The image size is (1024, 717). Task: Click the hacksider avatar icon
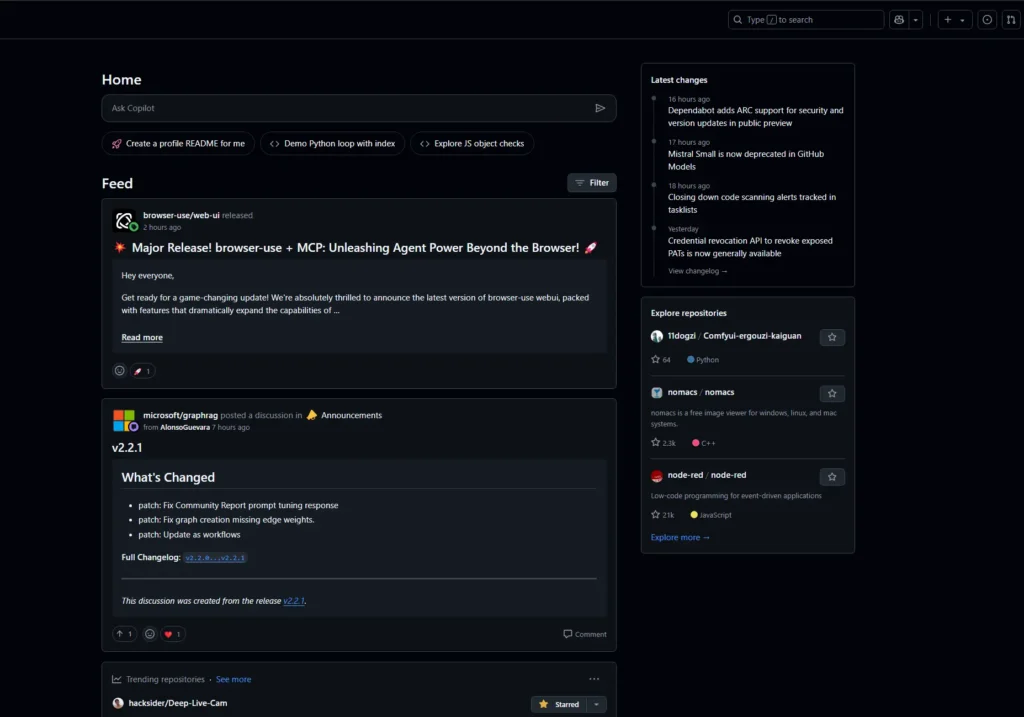[x=118, y=703]
